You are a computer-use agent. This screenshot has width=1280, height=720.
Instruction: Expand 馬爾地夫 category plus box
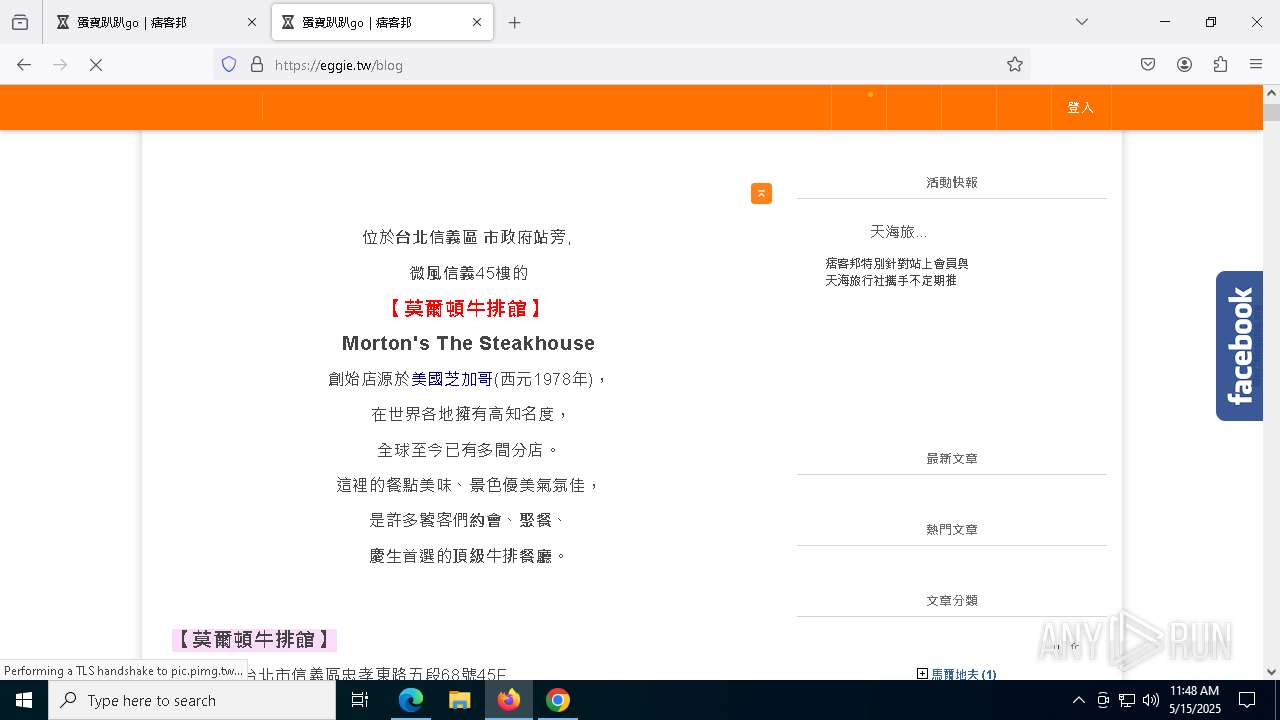[x=922, y=674]
